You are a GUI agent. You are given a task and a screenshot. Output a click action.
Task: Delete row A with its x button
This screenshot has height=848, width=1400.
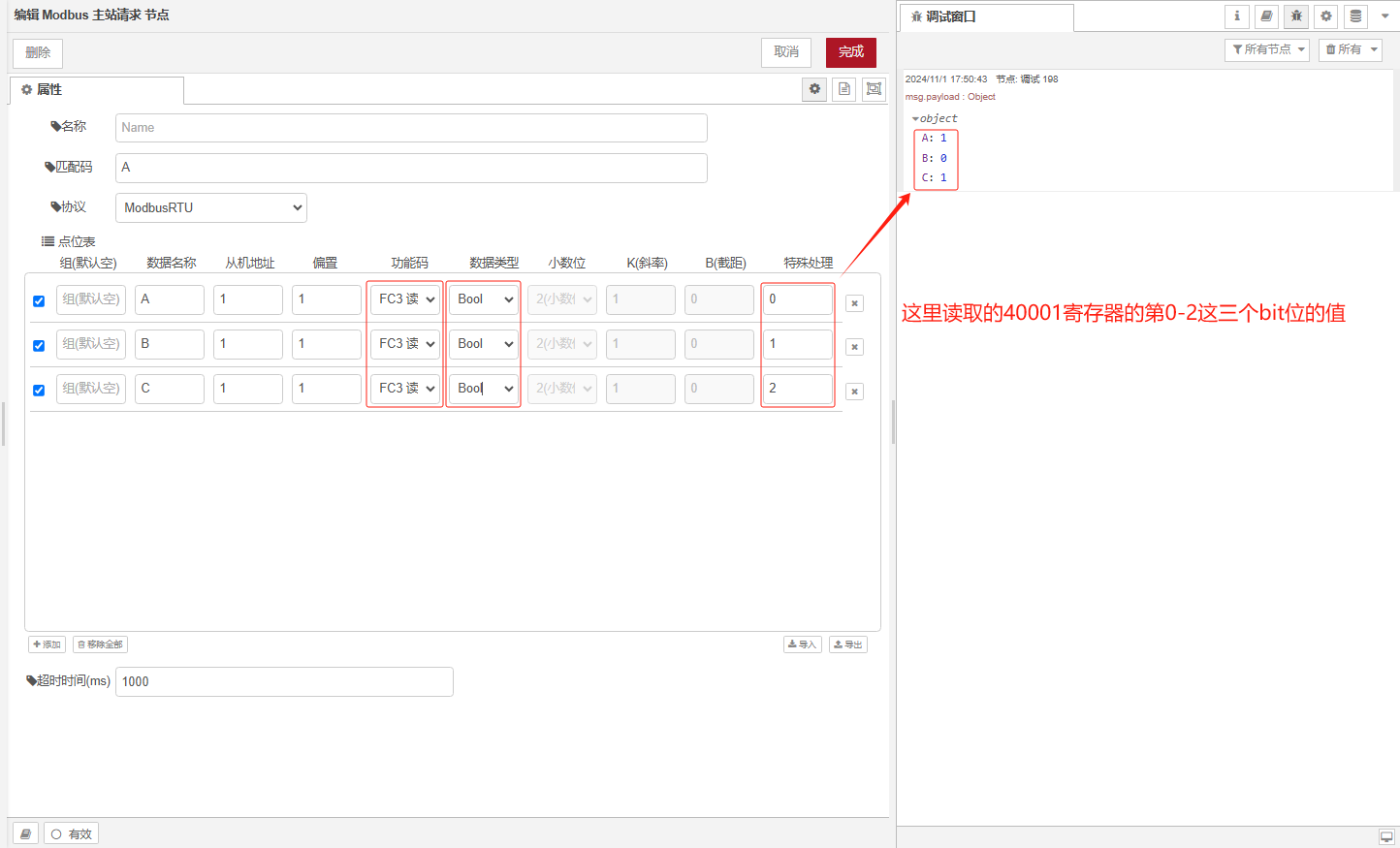(x=854, y=303)
